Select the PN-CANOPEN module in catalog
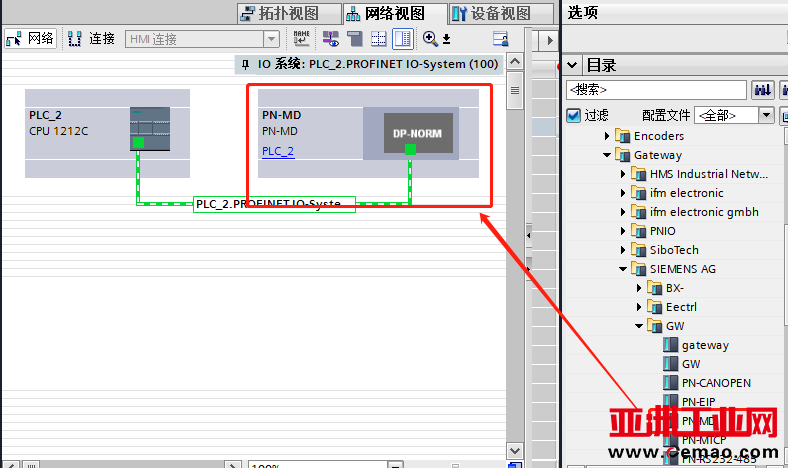 coord(716,383)
